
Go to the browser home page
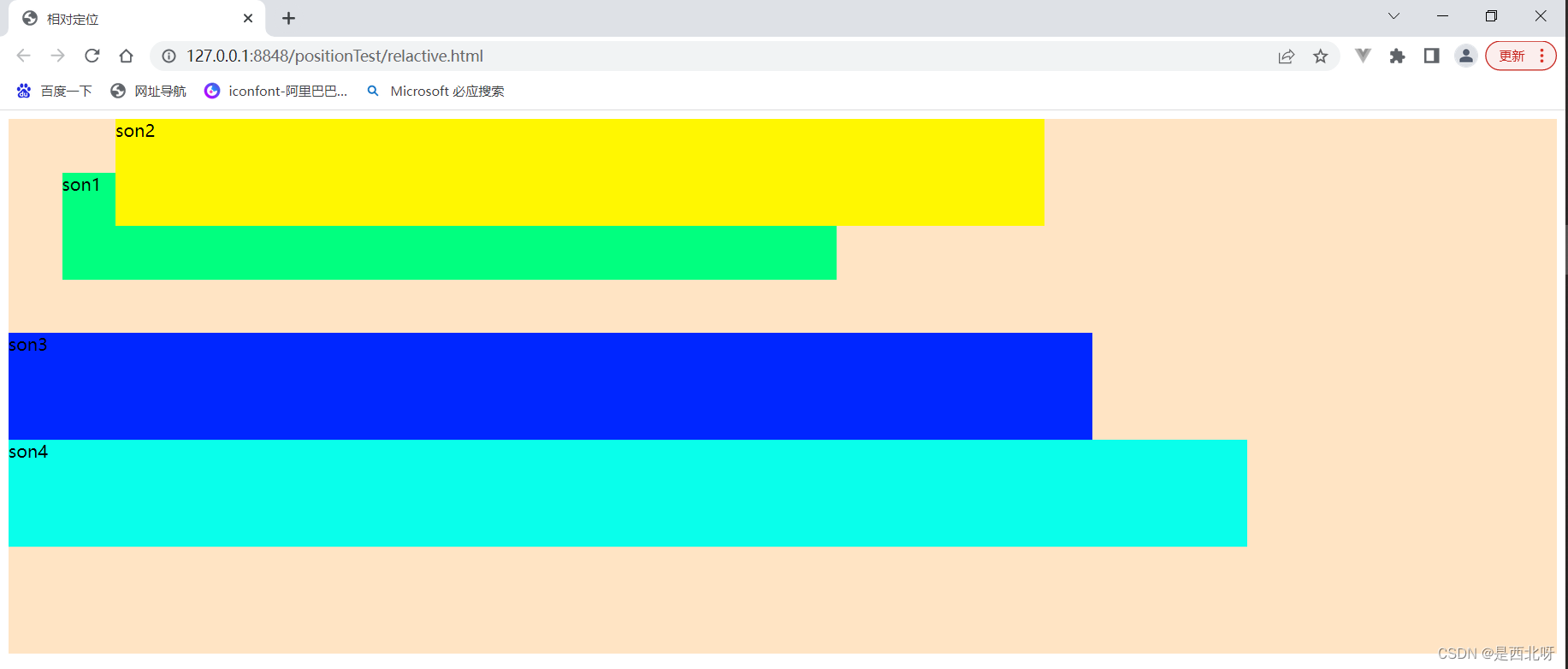[x=126, y=56]
